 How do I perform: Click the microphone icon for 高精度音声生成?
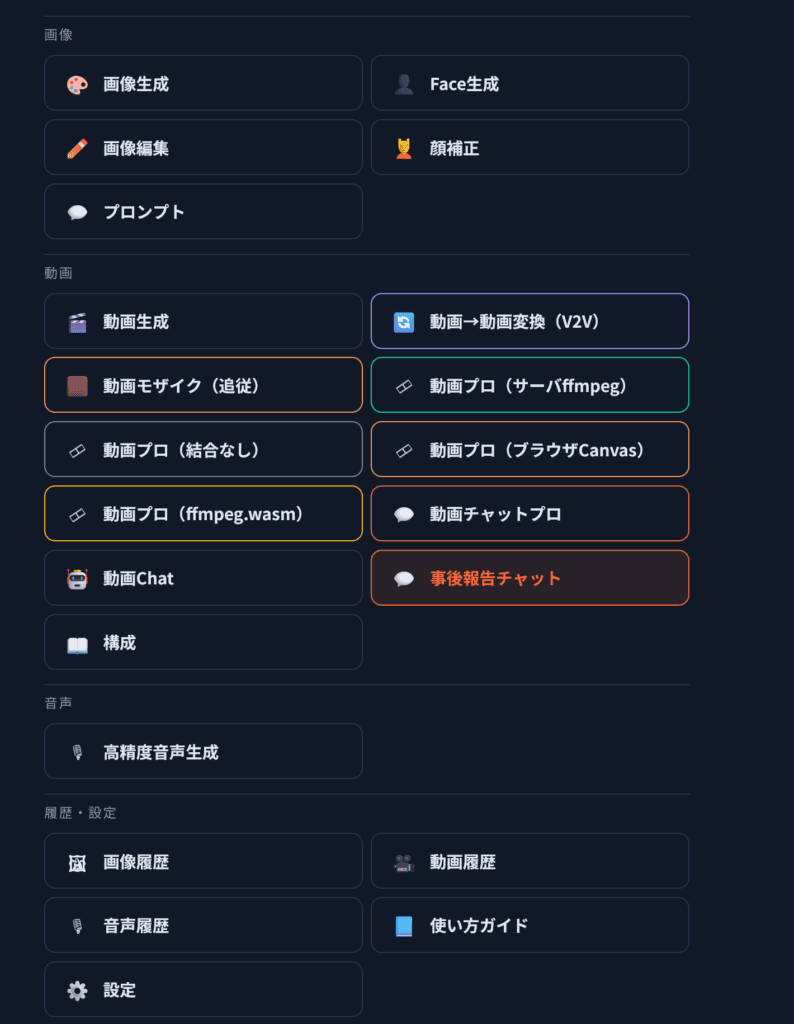point(77,752)
